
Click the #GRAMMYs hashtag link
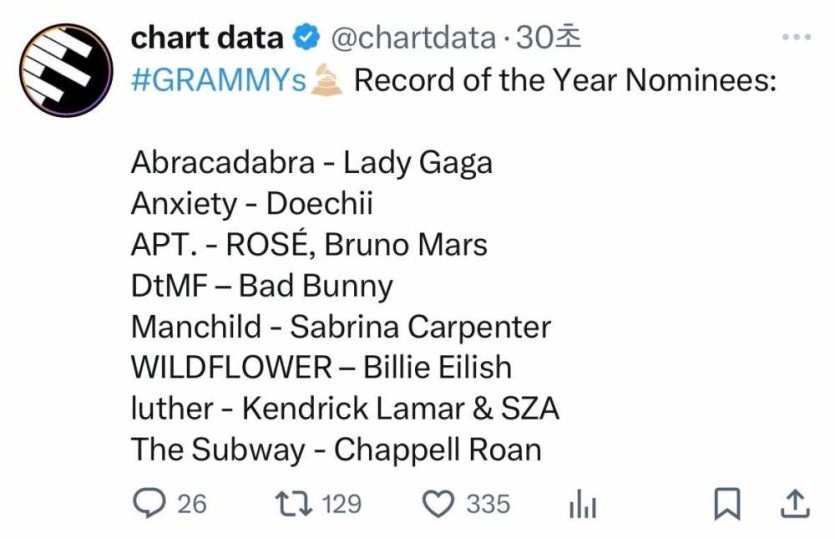218,80
